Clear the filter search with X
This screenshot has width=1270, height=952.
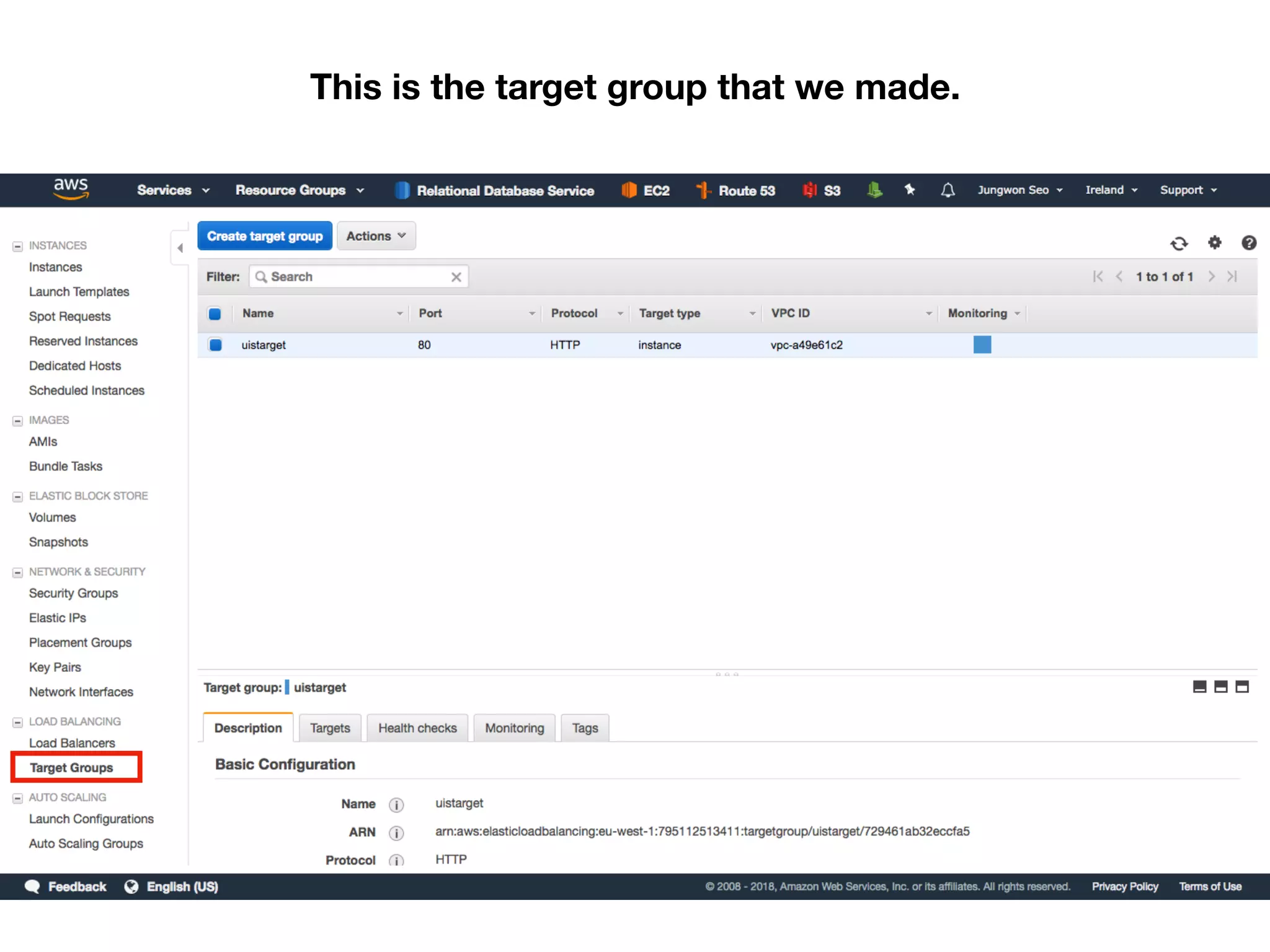[456, 277]
